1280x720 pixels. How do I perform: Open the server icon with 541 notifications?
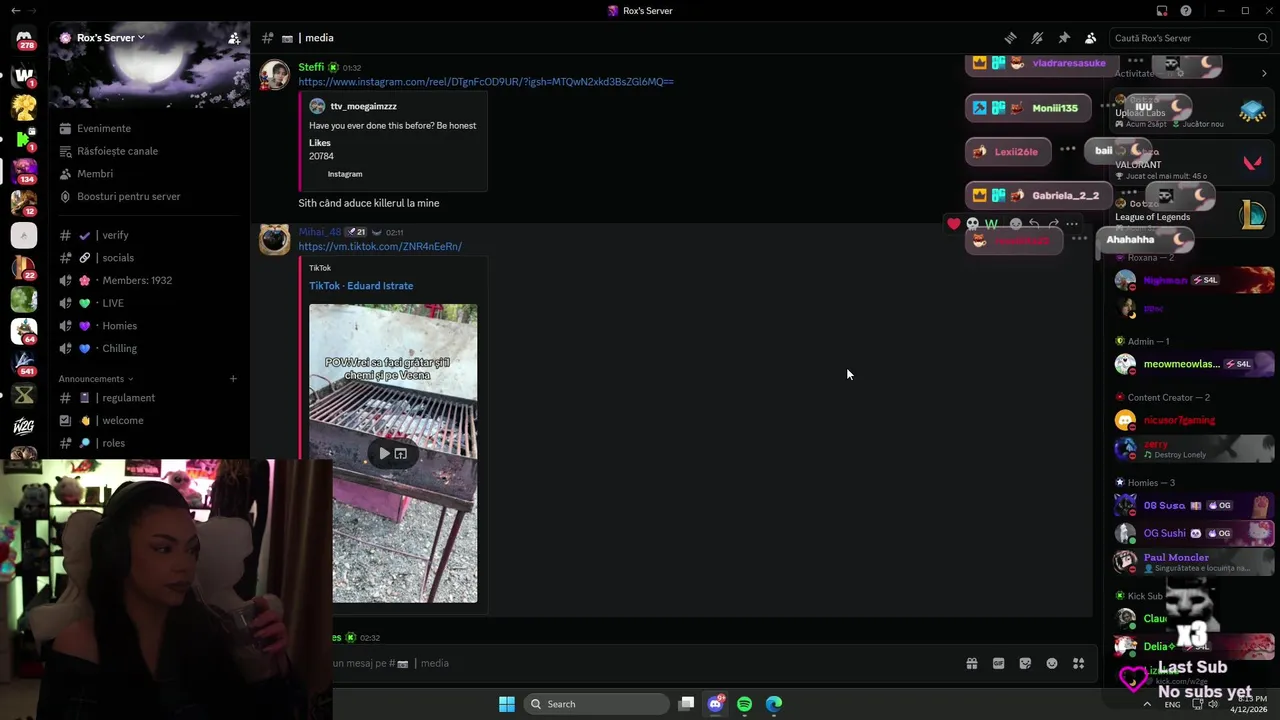click(24, 363)
